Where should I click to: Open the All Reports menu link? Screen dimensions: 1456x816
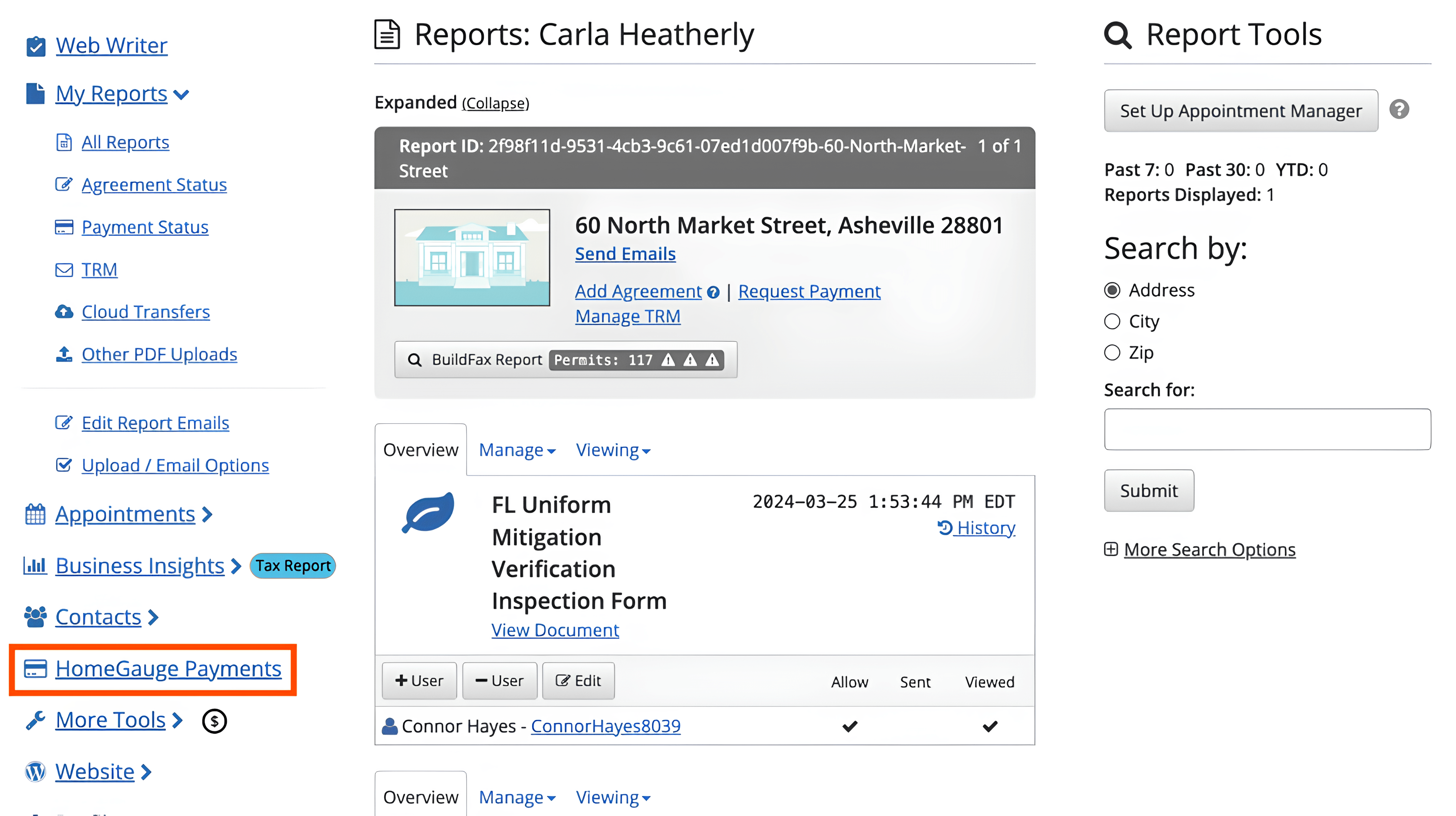coord(125,143)
